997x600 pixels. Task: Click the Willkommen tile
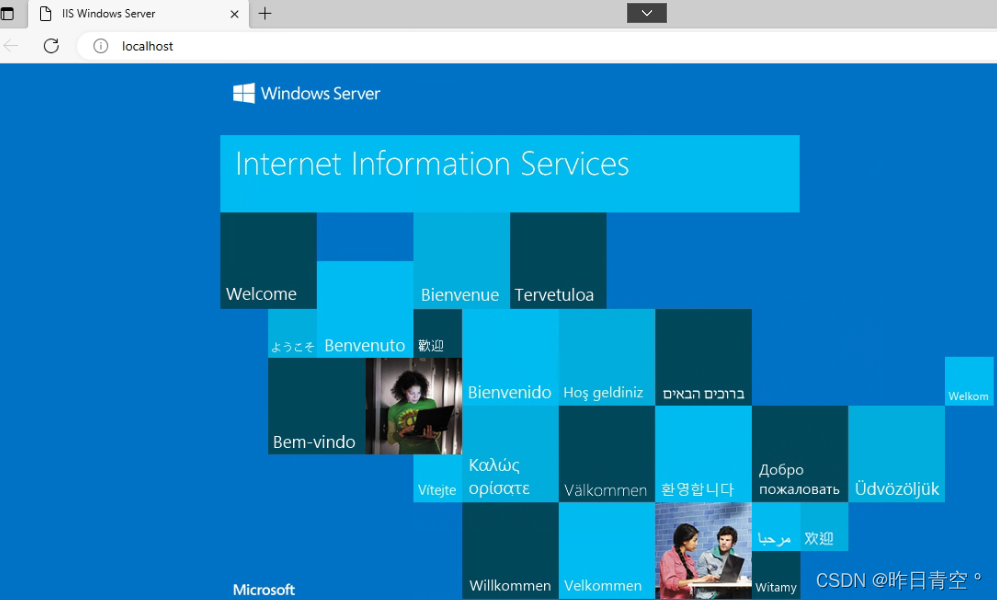510,550
